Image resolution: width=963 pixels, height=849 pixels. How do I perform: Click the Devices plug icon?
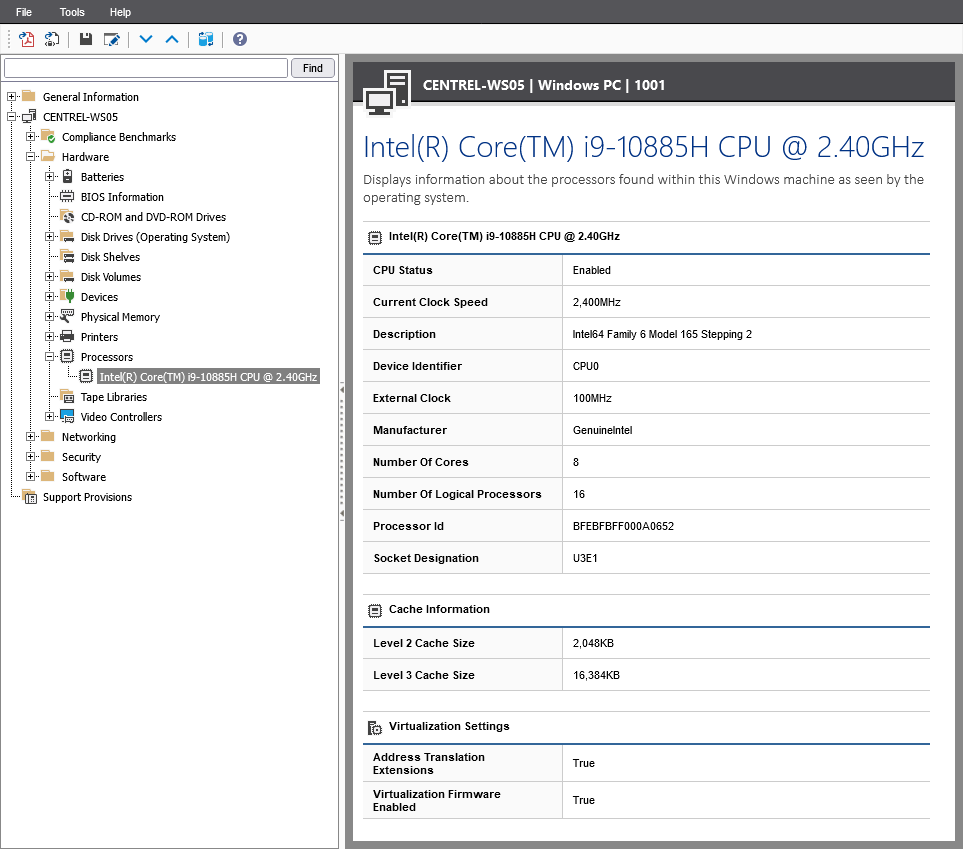tap(68, 296)
